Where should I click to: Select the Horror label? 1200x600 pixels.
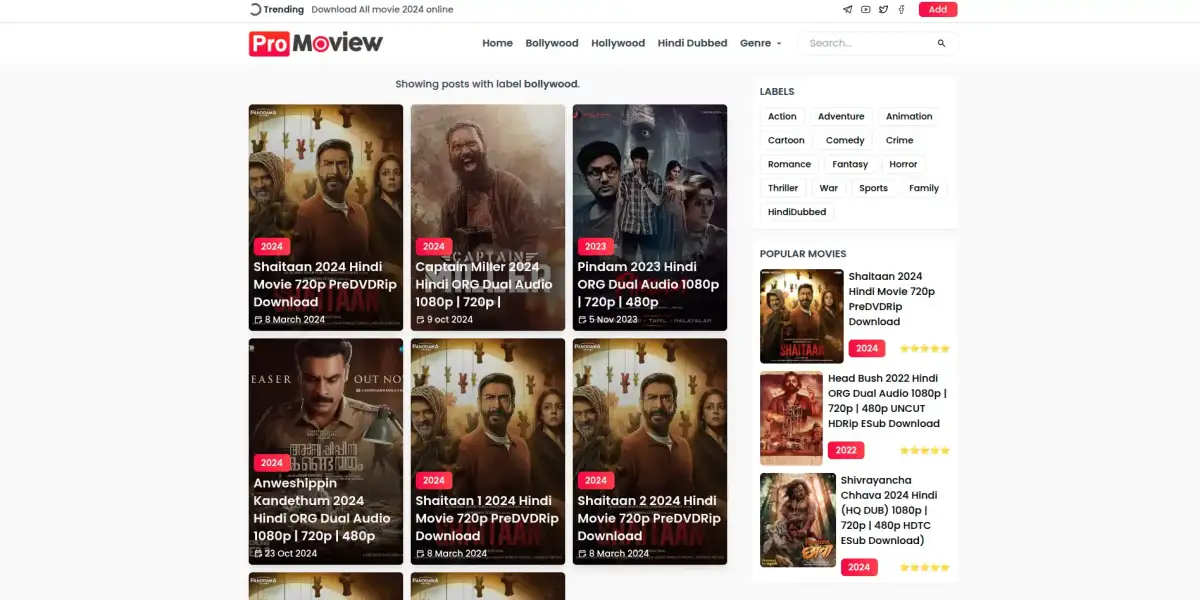(903, 164)
